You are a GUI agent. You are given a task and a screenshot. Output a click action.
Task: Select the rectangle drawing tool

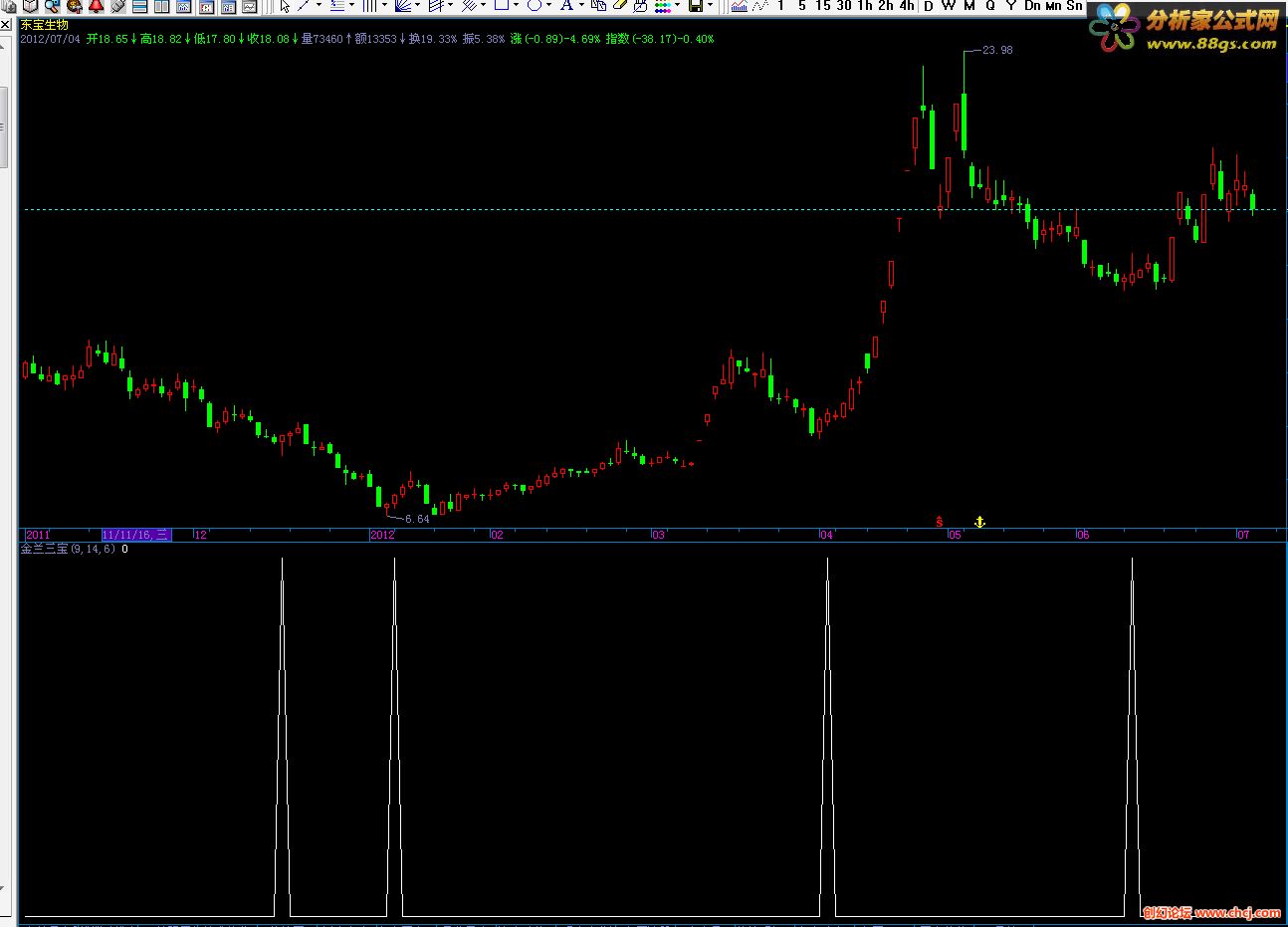502,5
